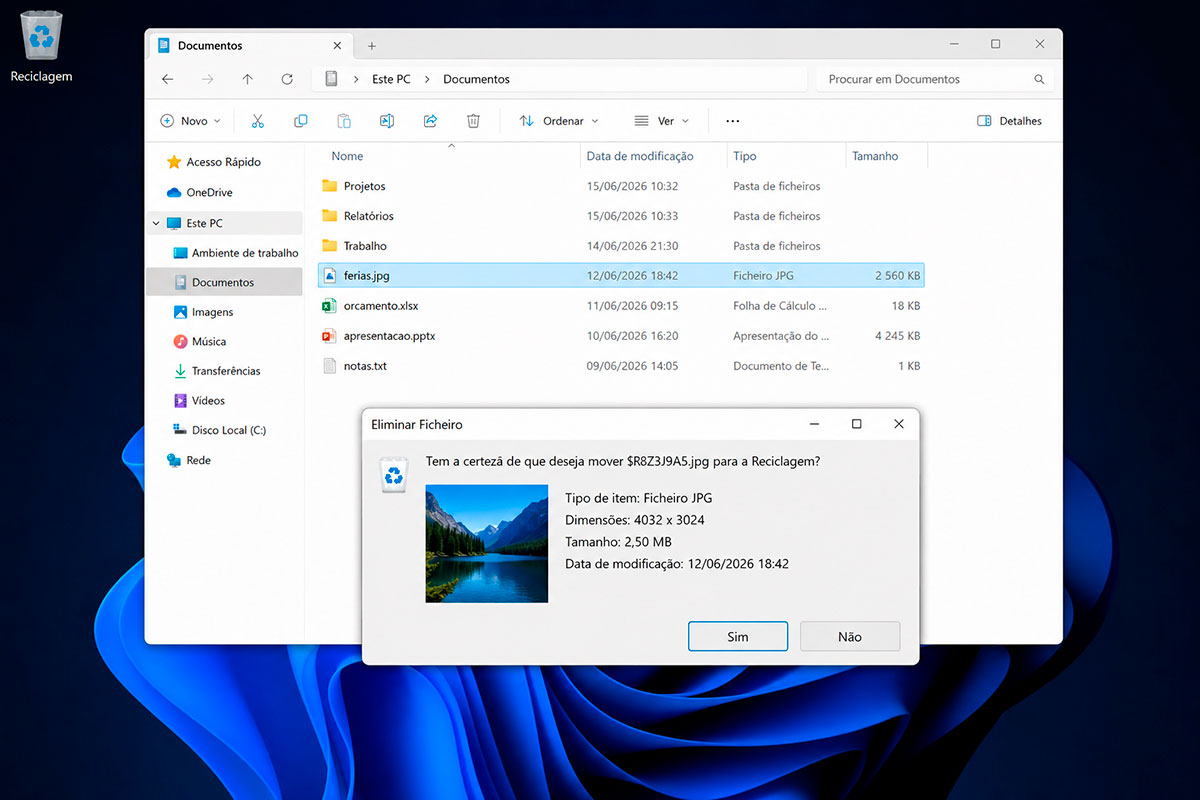The width and height of the screenshot is (1200, 800).
Task: Collapse the Este PC tree node chevron
Action: (x=155, y=223)
